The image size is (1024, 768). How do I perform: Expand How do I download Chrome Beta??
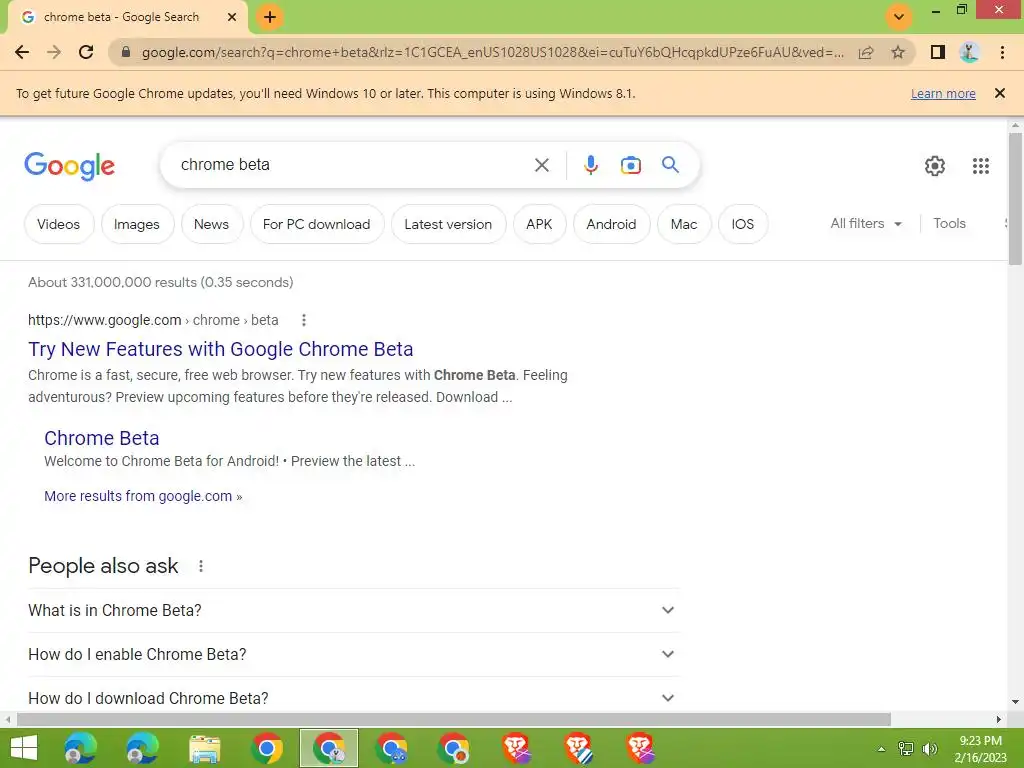pyautogui.click(x=353, y=698)
